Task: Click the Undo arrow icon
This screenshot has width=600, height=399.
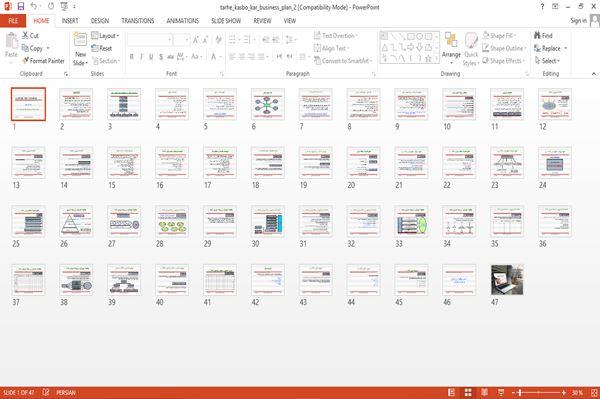Action: click(x=34, y=7)
